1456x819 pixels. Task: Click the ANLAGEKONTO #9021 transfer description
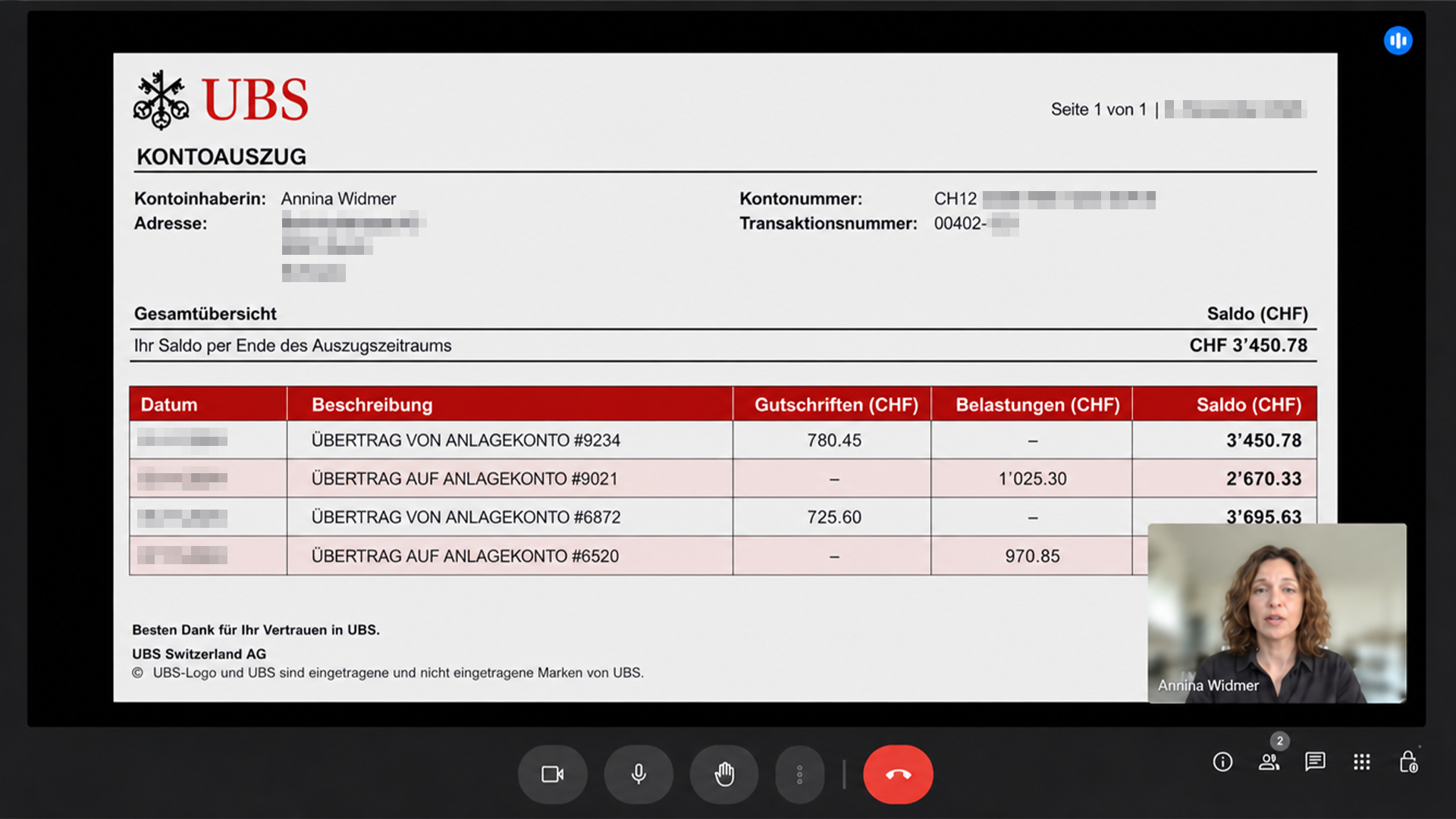[x=464, y=479]
